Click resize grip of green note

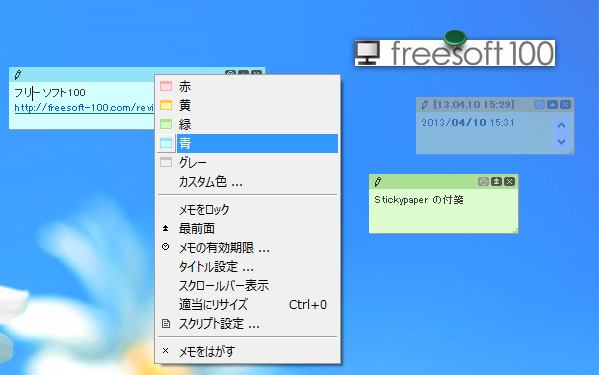pos(515,230)
